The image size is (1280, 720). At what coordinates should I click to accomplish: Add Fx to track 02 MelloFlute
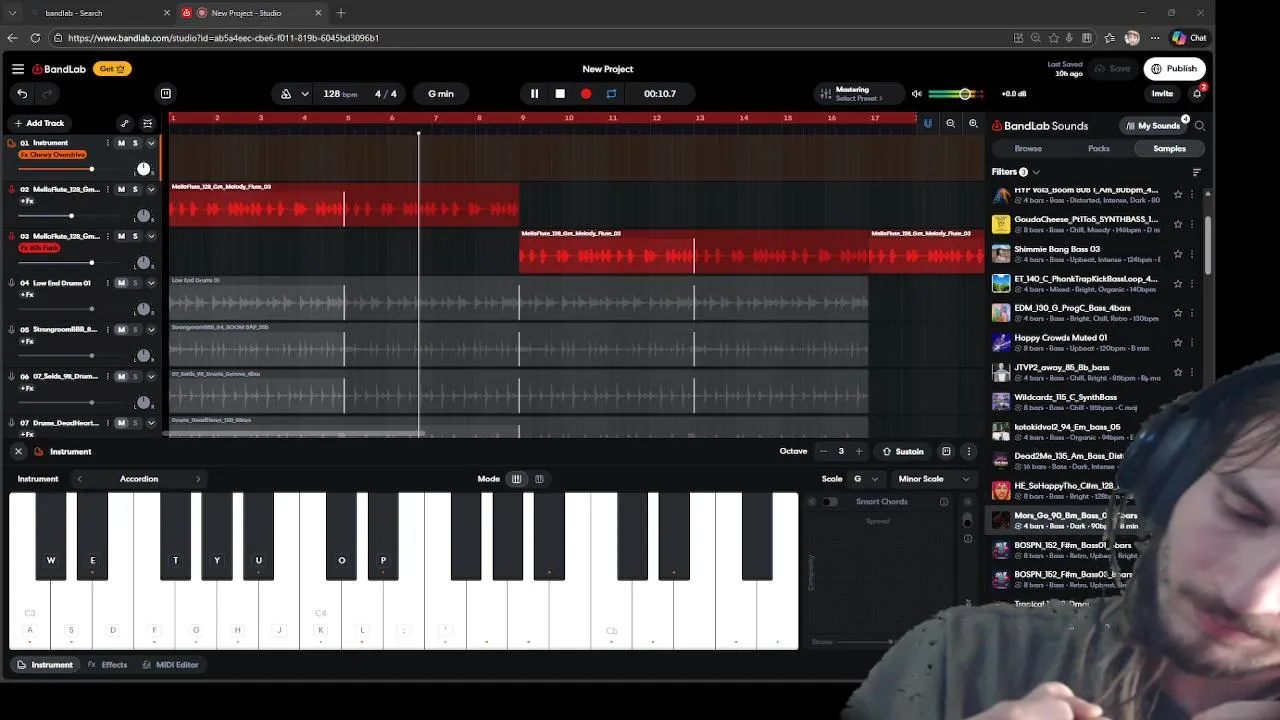(27, 201)
